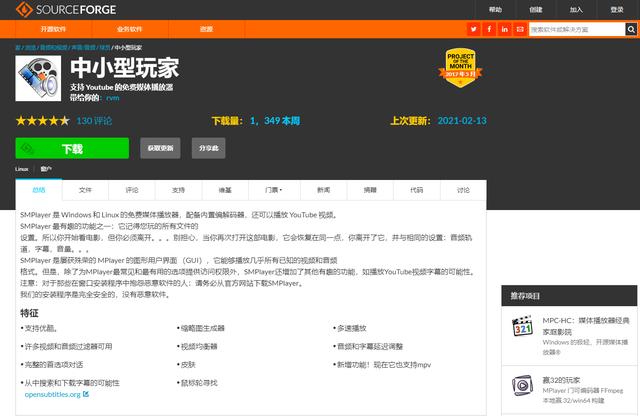
Task: Click the 视频均衡器 feature item
Action: pyautogui.click(x=199, y=347)
